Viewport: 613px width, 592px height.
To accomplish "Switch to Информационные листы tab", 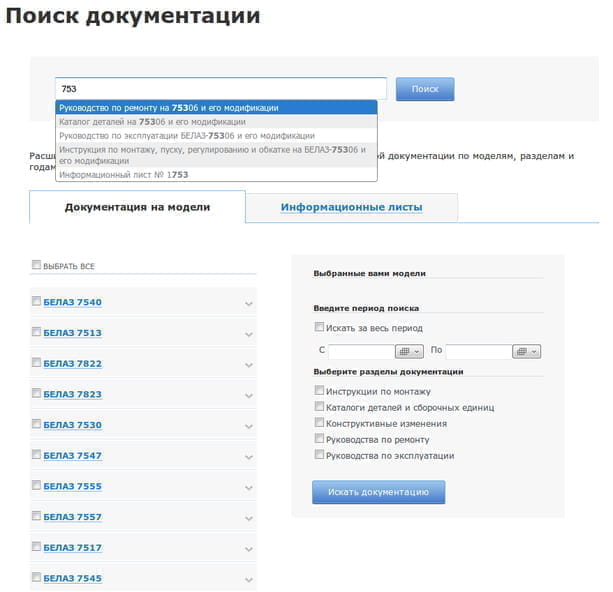I will [351, 207].
